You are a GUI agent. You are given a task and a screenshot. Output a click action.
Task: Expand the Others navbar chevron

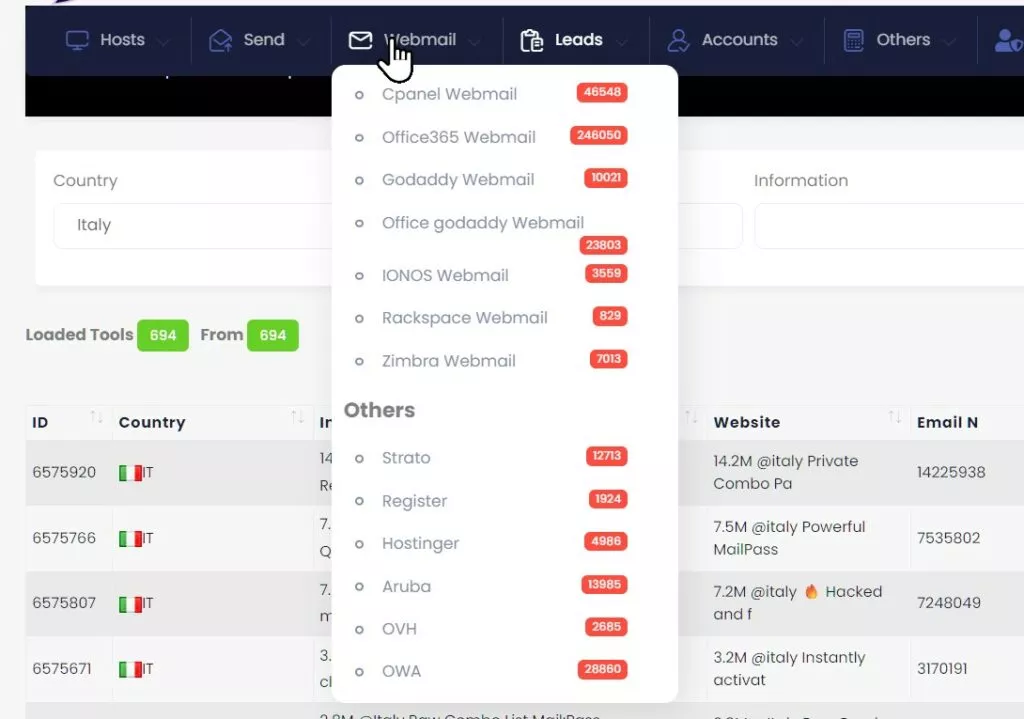click(950, 42)
